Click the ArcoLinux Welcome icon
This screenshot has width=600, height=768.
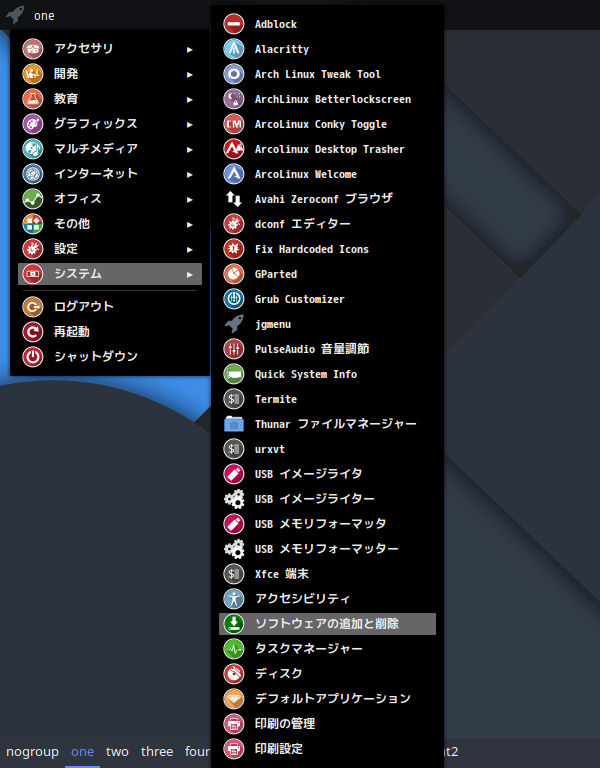click(234, 174)
